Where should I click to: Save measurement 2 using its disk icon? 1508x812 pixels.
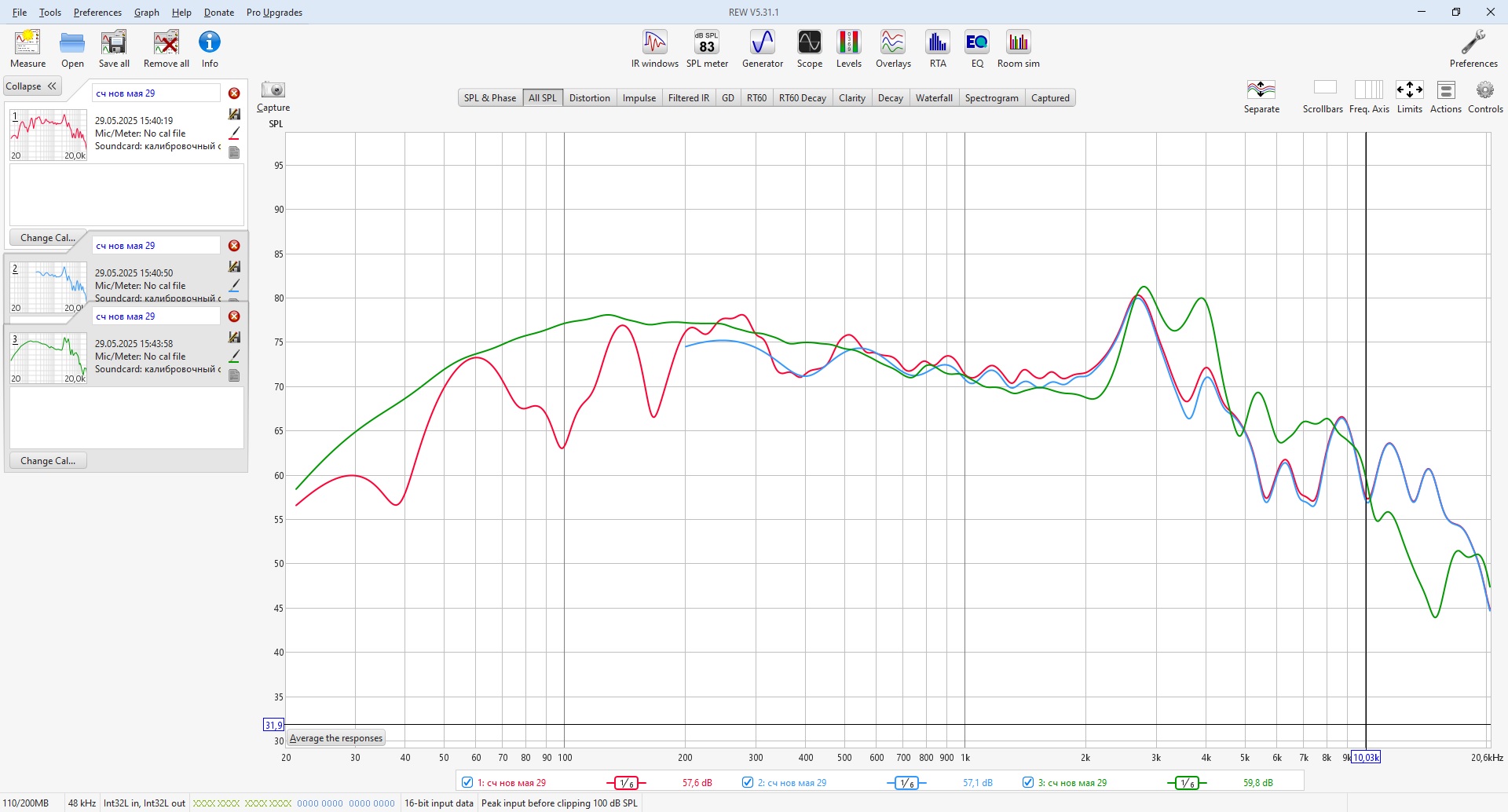(x=234, y=266)
